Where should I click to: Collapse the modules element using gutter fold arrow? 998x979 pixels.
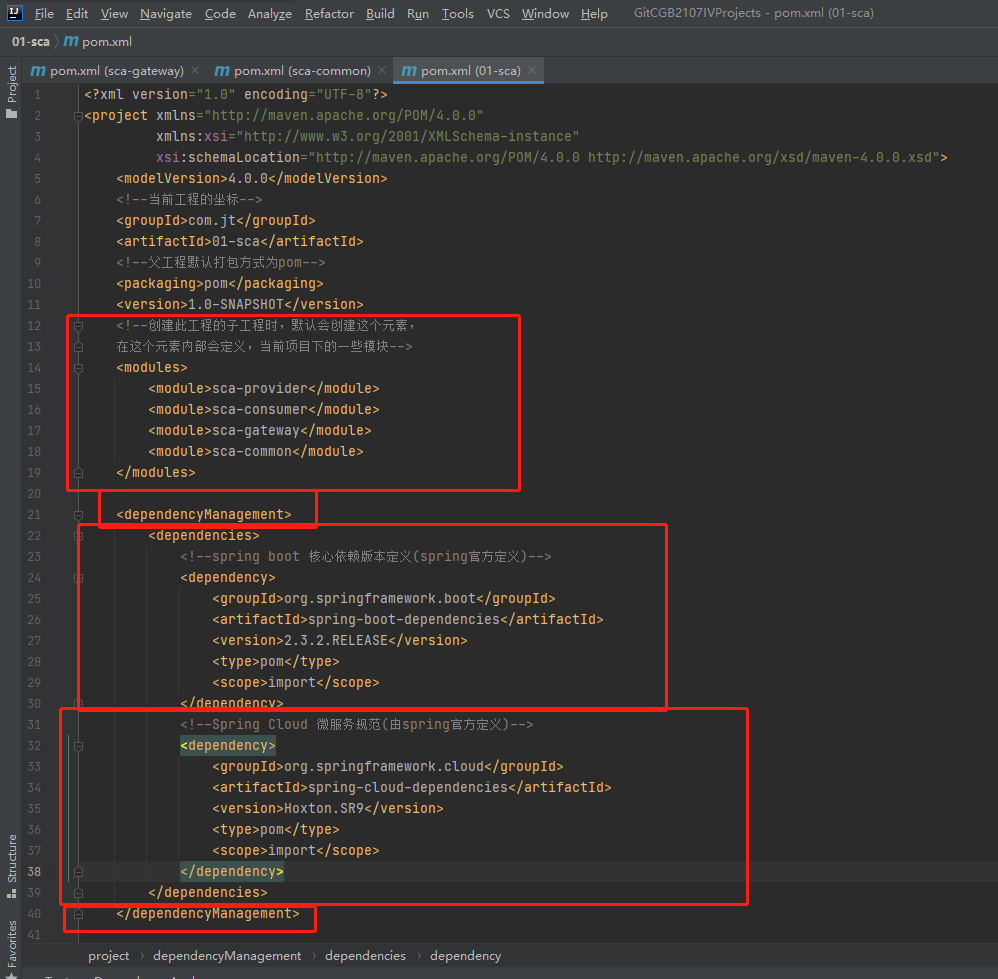tap(76, 367)
